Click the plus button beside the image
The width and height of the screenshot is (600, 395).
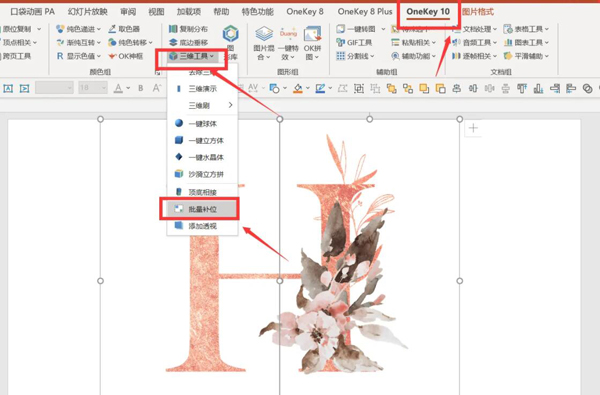473,128
